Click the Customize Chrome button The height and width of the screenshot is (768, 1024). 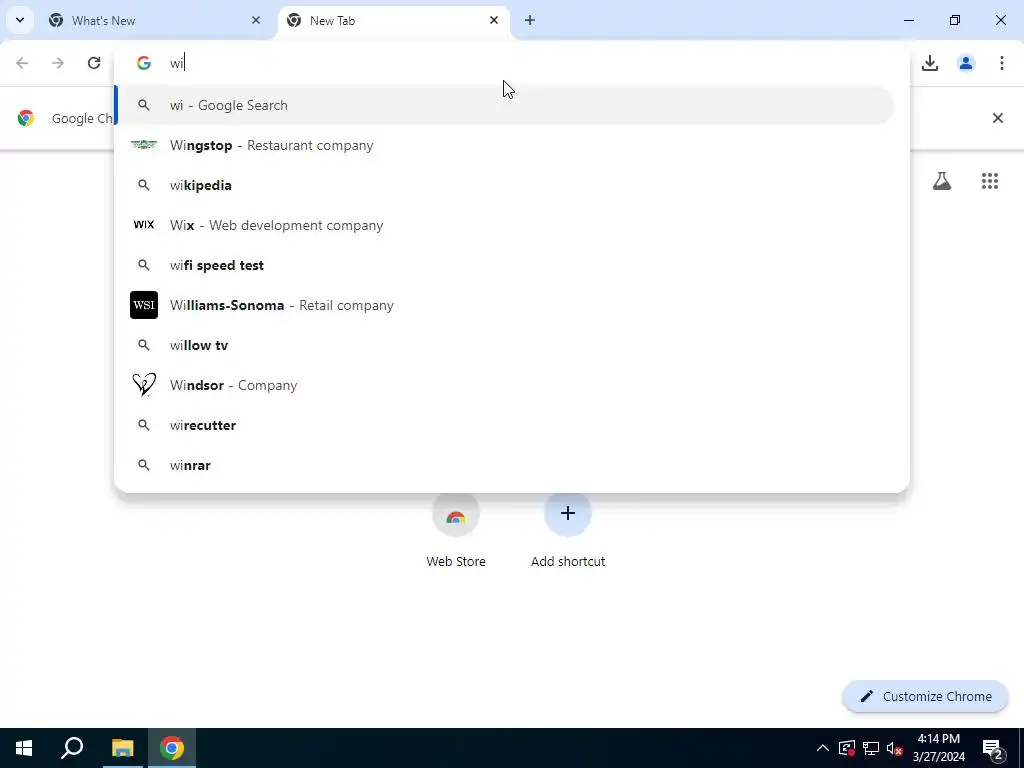coord(925,696)
